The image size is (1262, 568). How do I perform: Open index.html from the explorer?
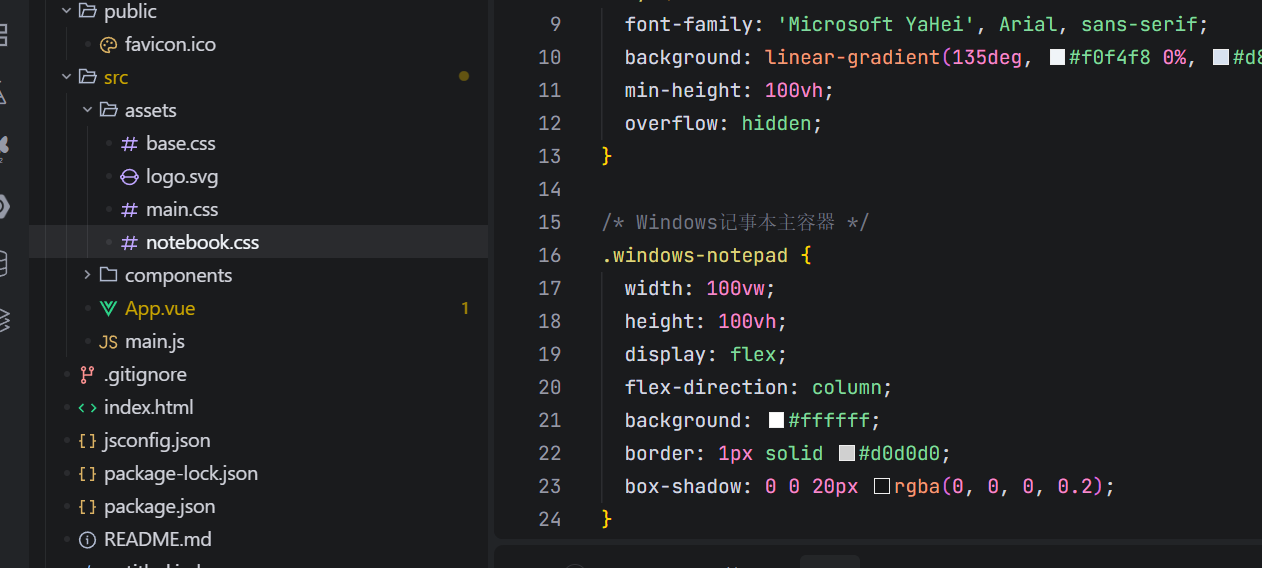pyautogui.click(x=149, y=408)
